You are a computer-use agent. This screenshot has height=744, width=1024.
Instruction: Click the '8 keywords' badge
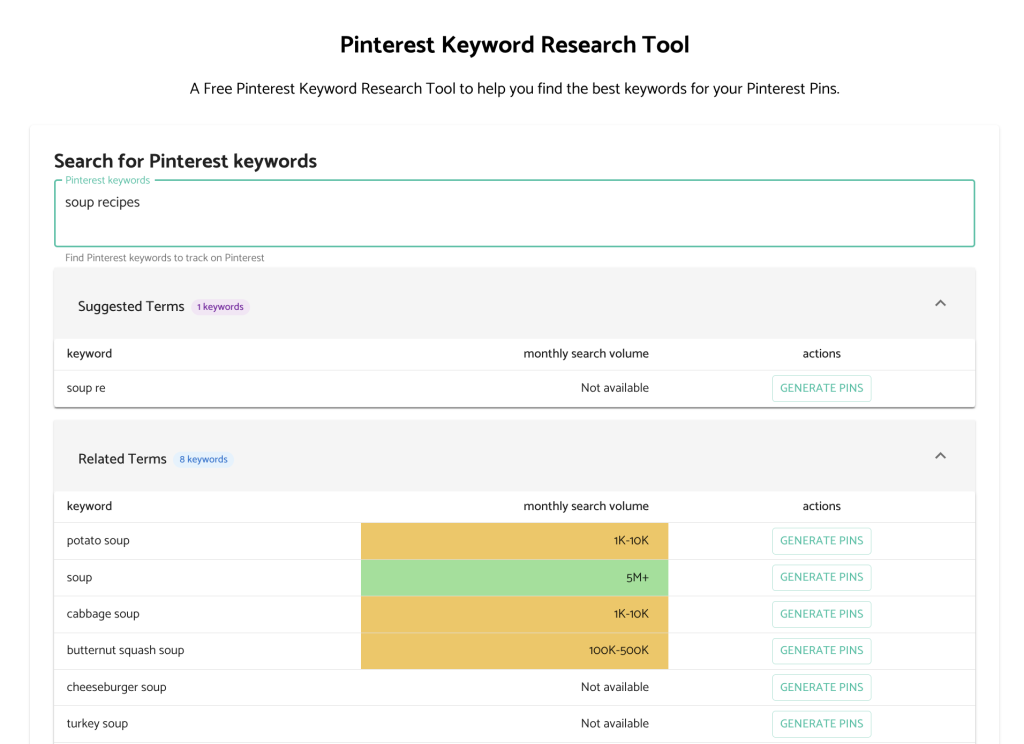(x=203, y=458)
